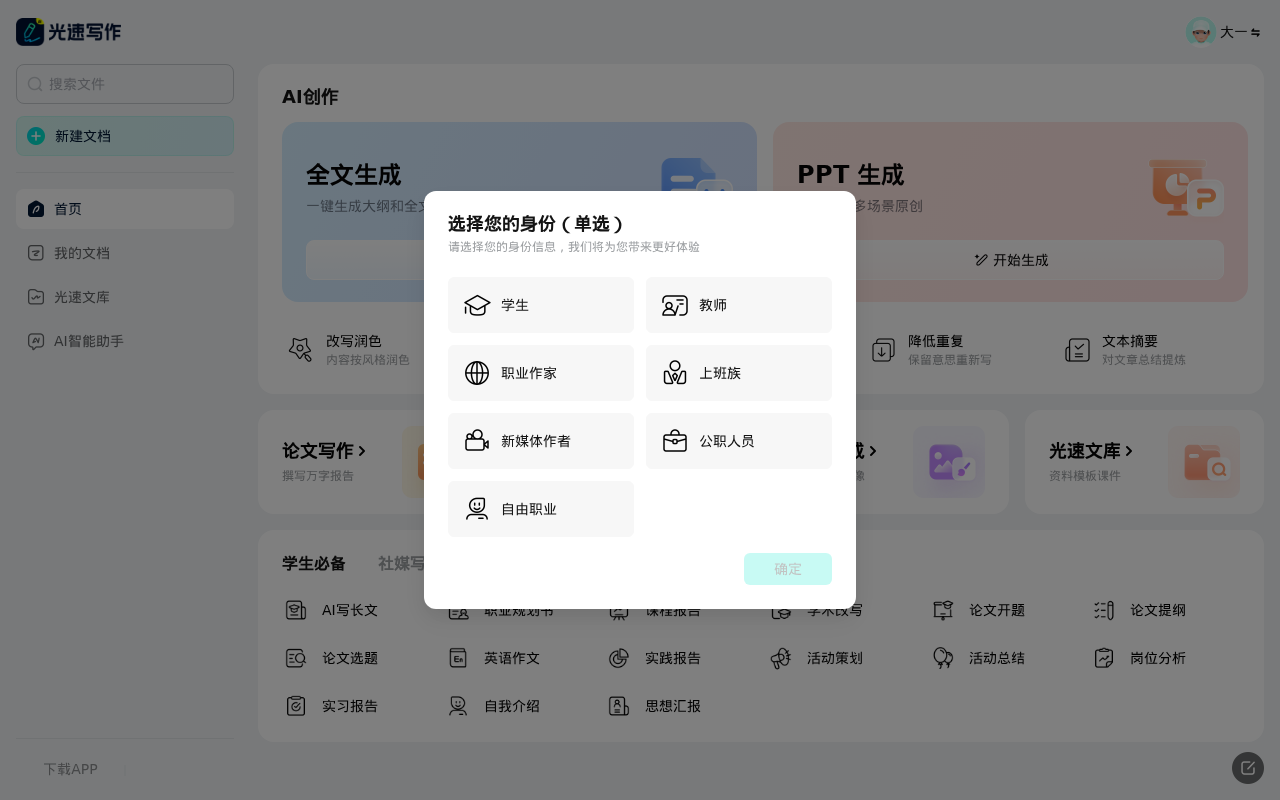Open the 活动策划 template
The image size is (1280, 800).
tap(817, 658)
